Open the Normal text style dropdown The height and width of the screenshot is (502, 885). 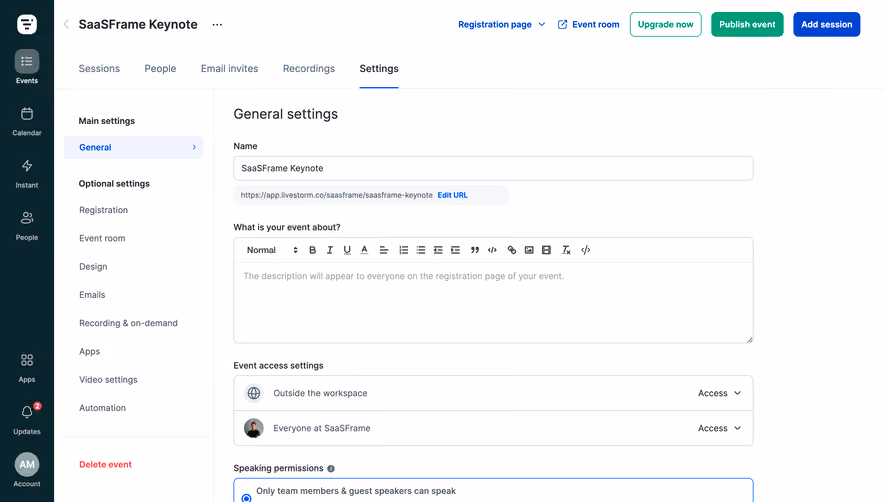tap(272, 250)
